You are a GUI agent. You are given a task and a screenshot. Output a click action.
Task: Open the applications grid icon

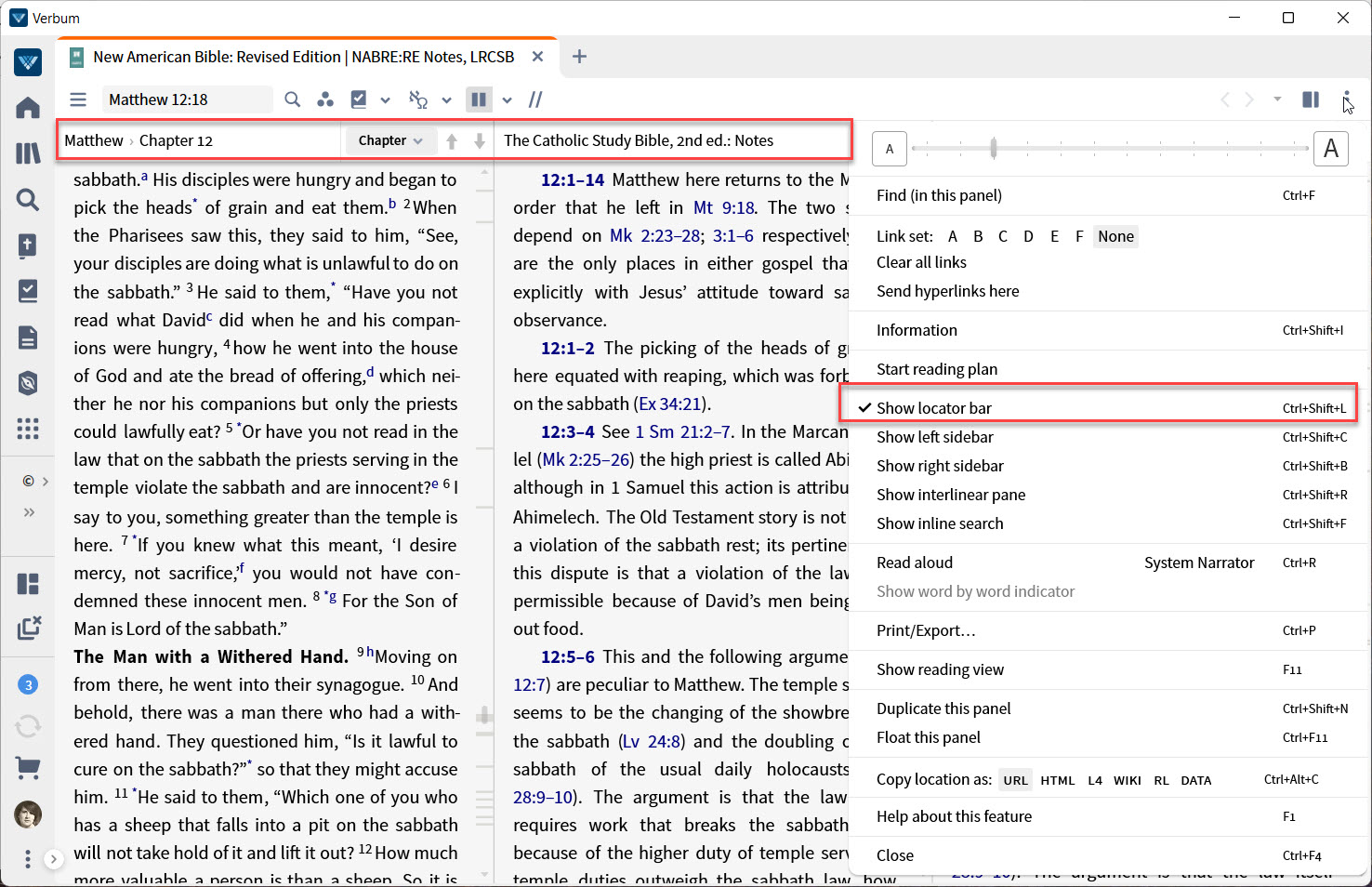tap(28, 429)
